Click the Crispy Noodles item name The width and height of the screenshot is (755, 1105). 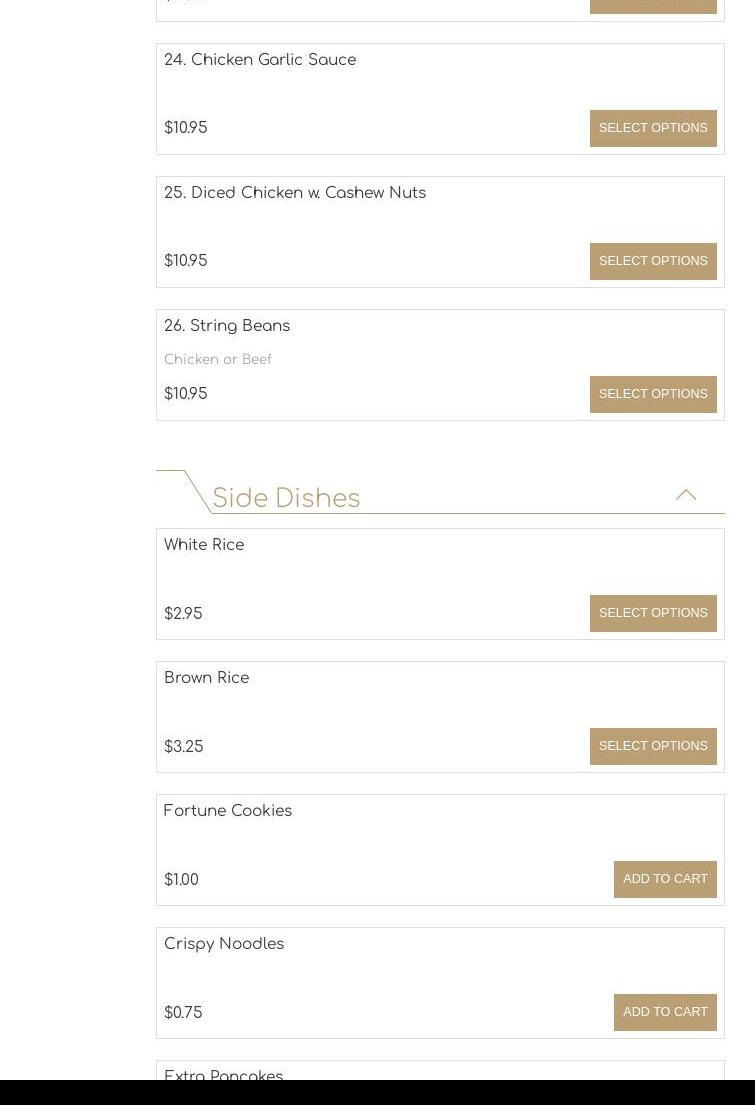point(224,944)
